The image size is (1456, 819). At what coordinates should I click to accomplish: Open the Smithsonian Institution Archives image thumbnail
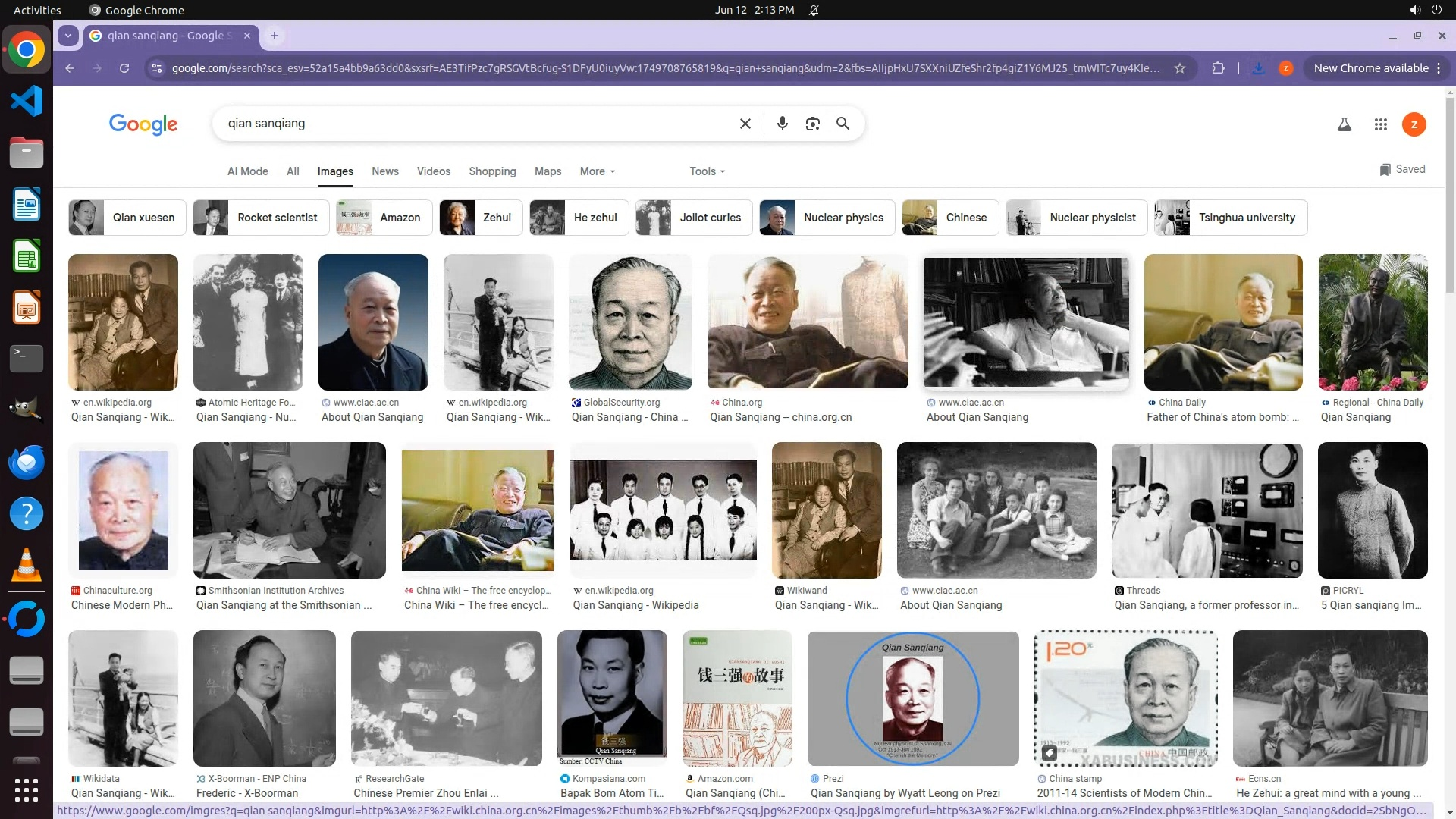(x=289, y=510)
